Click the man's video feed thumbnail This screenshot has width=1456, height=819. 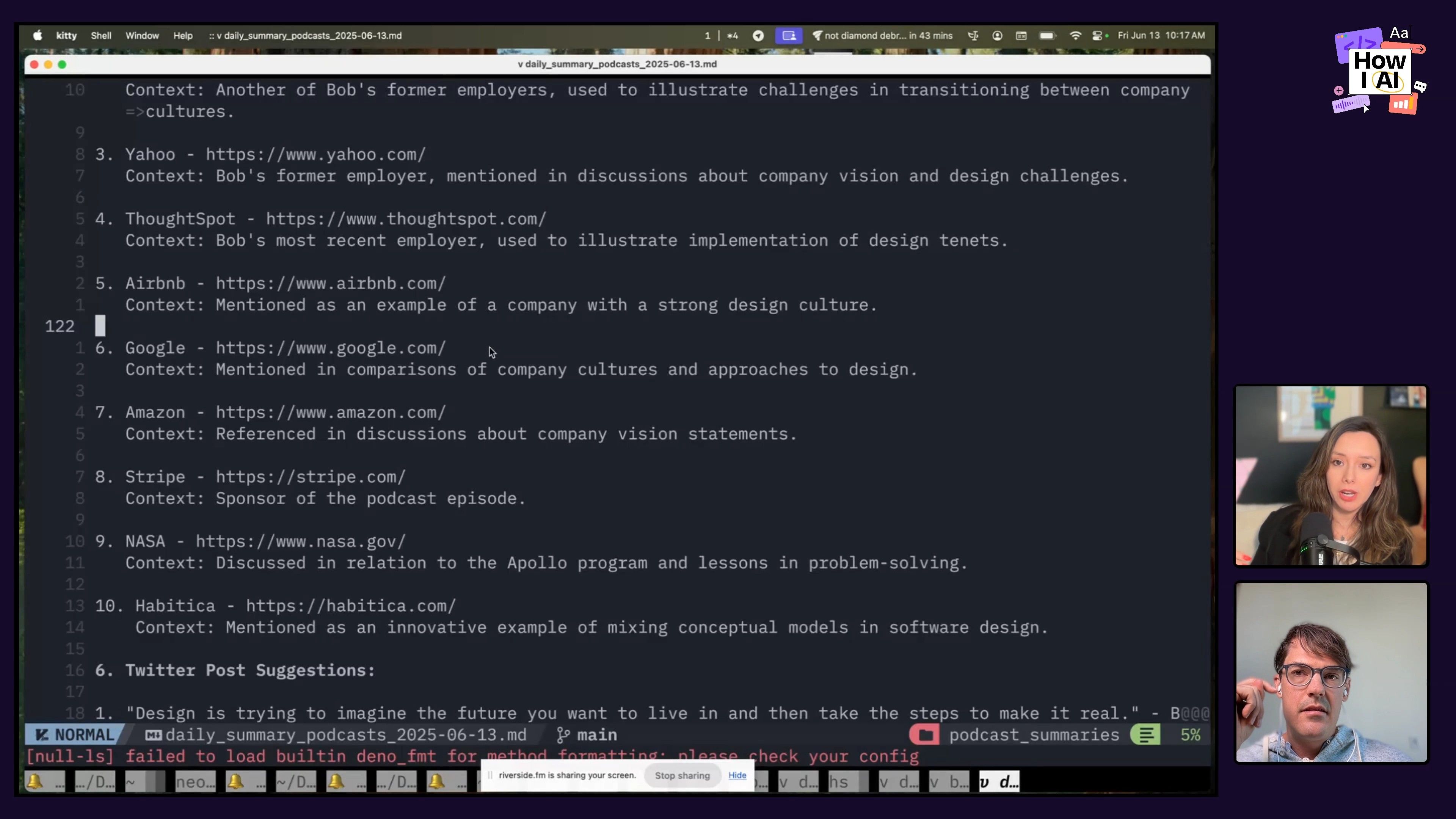click(x=1331, y=673)
